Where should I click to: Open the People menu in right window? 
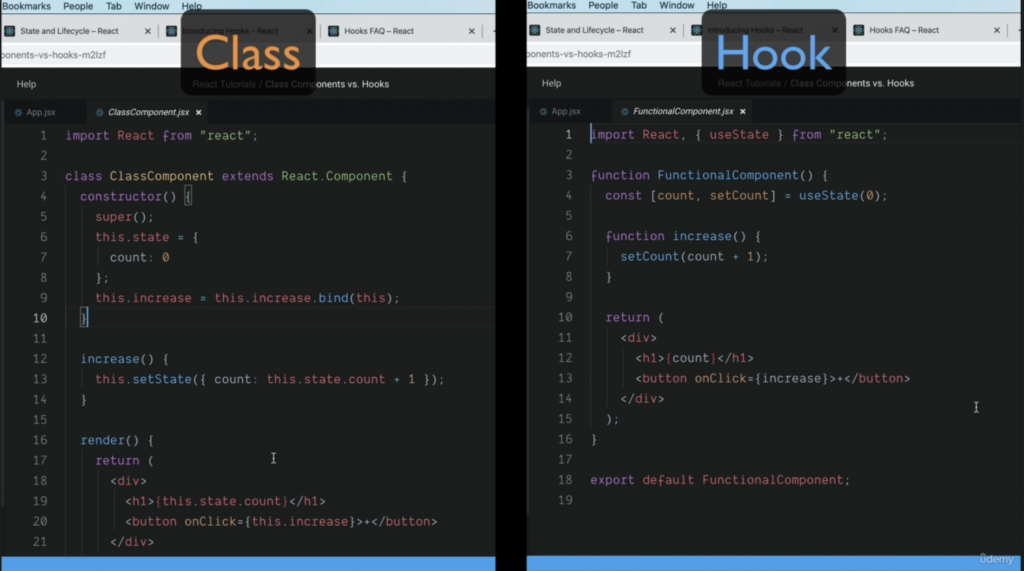click(x=603, y=5)
